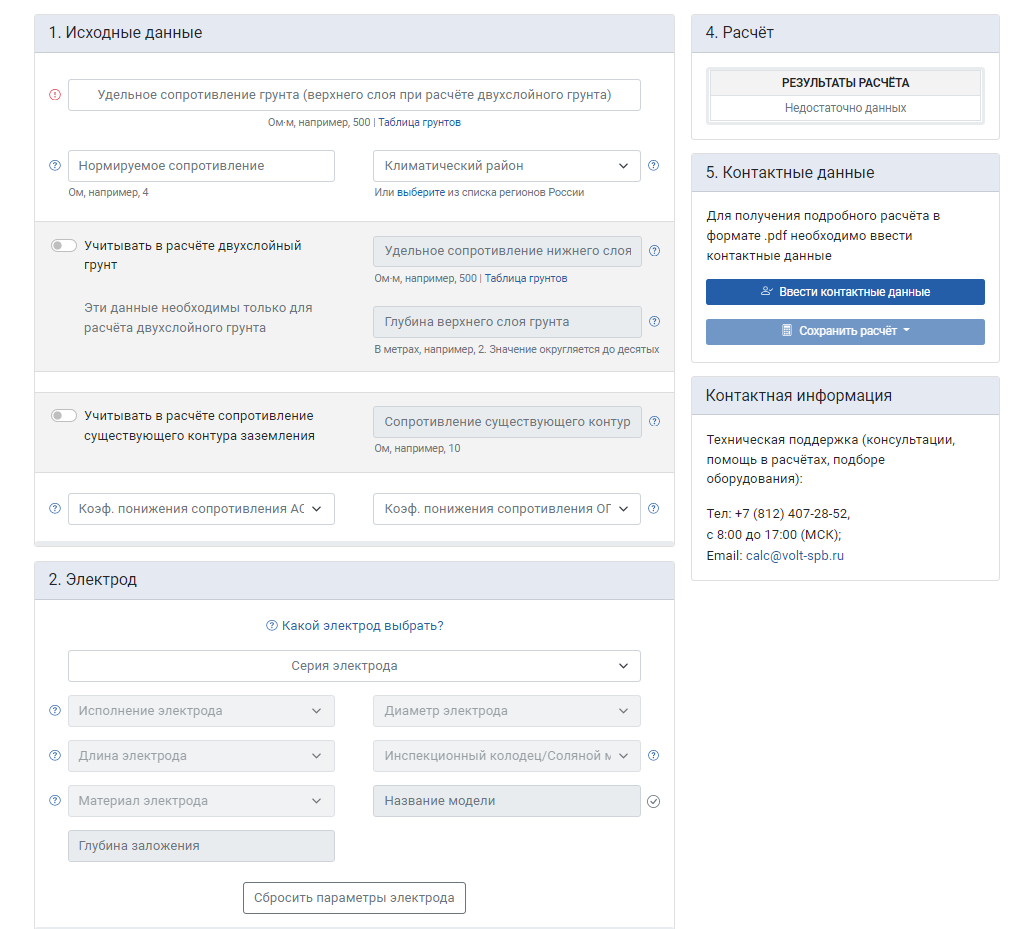The width and height of the screenshot is (1021, 929).
Task: Enable двухслойный грунт calculation toggle
Action: [64, 246]
